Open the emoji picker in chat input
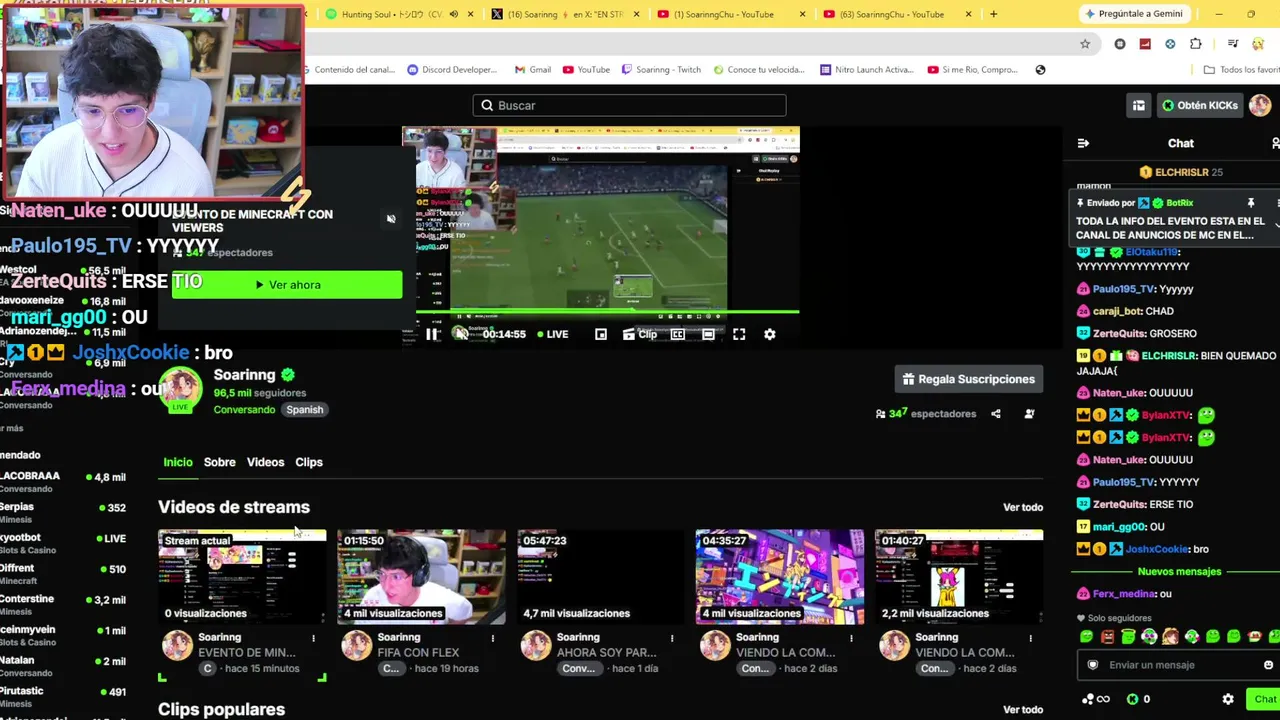Viewport: 1280px width, 720px height. tap(1268, 665)
